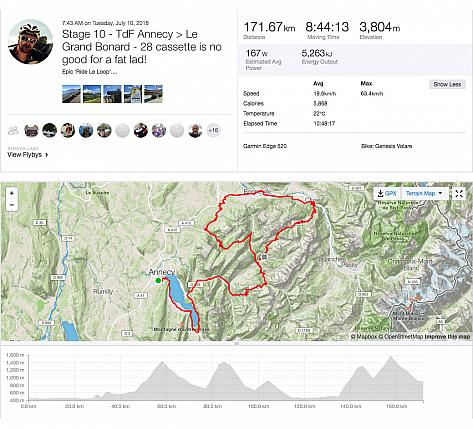This screenshot has width=473, height=429.
Task: Click the checkered finish marker on route
Action: [264, 256]
